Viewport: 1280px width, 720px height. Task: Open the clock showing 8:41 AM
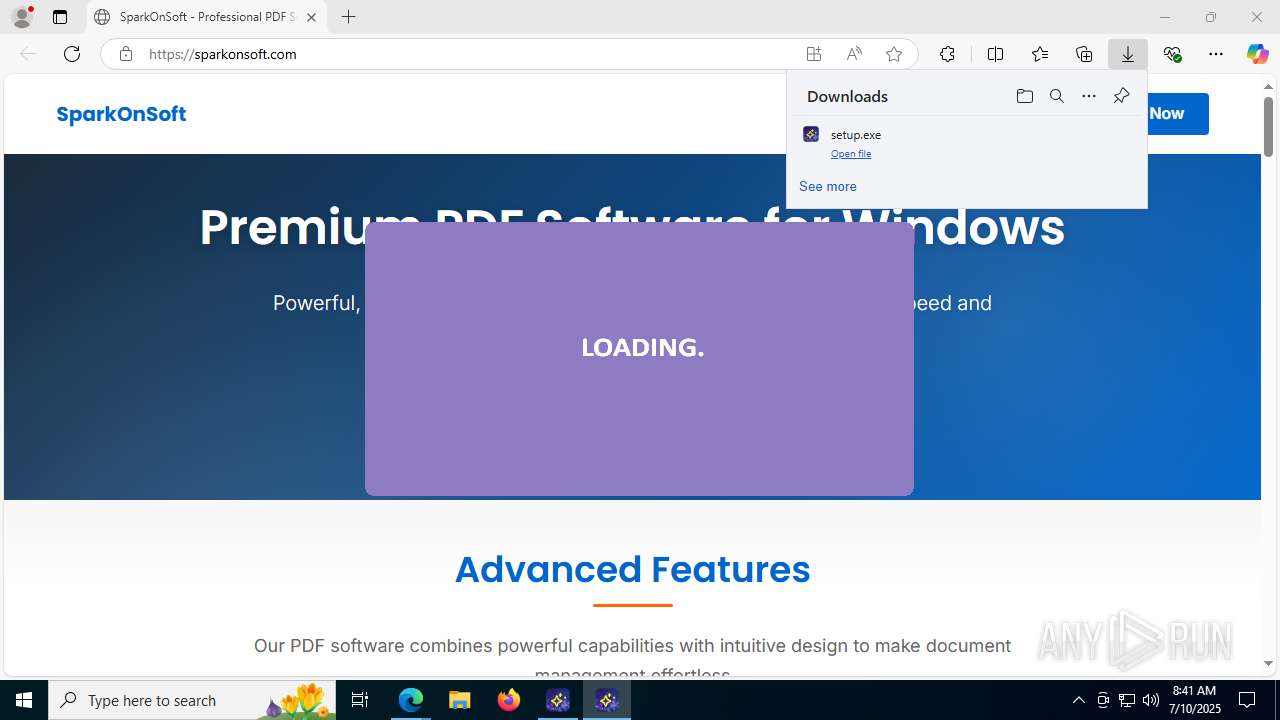tap(1195, 700)
